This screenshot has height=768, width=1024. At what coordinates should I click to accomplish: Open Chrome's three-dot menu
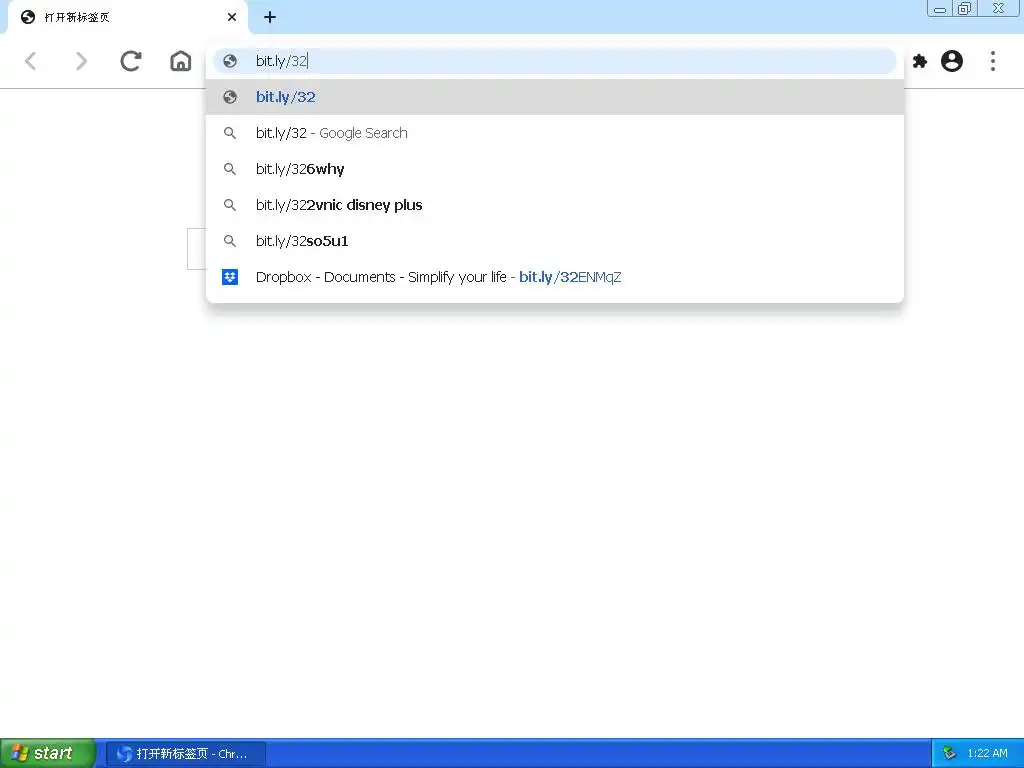(993, 61)
